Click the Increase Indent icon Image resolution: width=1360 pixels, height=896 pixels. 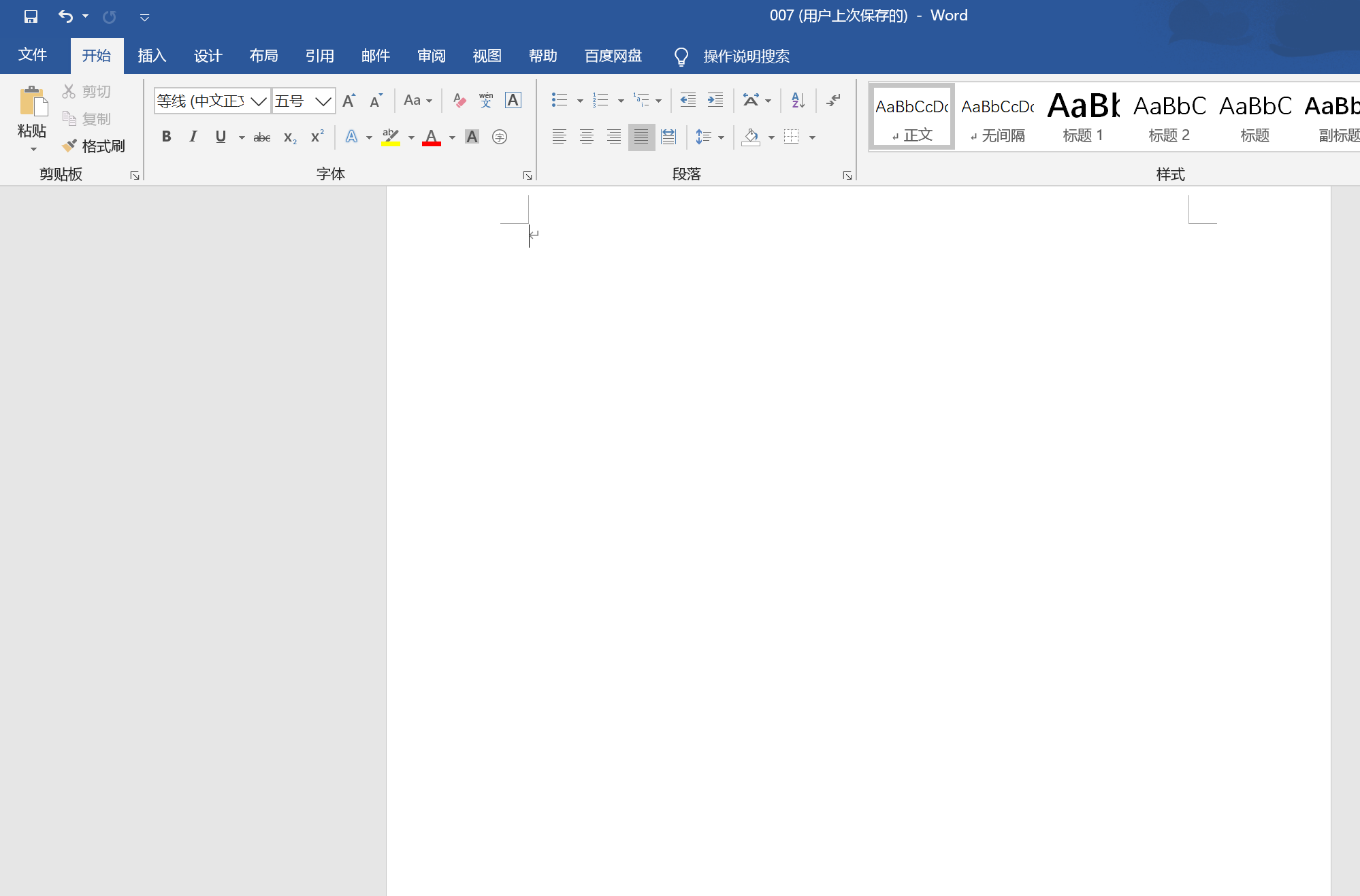(715, 101)
